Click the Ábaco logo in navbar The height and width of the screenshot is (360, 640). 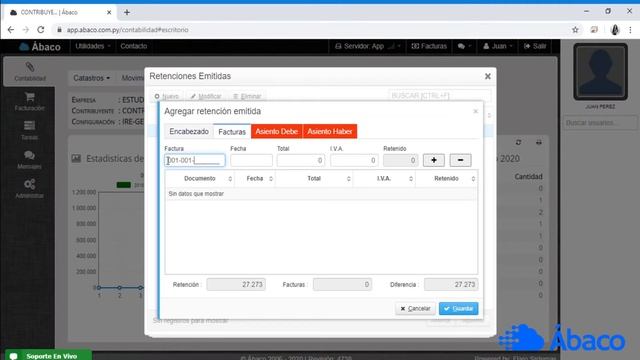pyautogui.click(x=40, y=47)
